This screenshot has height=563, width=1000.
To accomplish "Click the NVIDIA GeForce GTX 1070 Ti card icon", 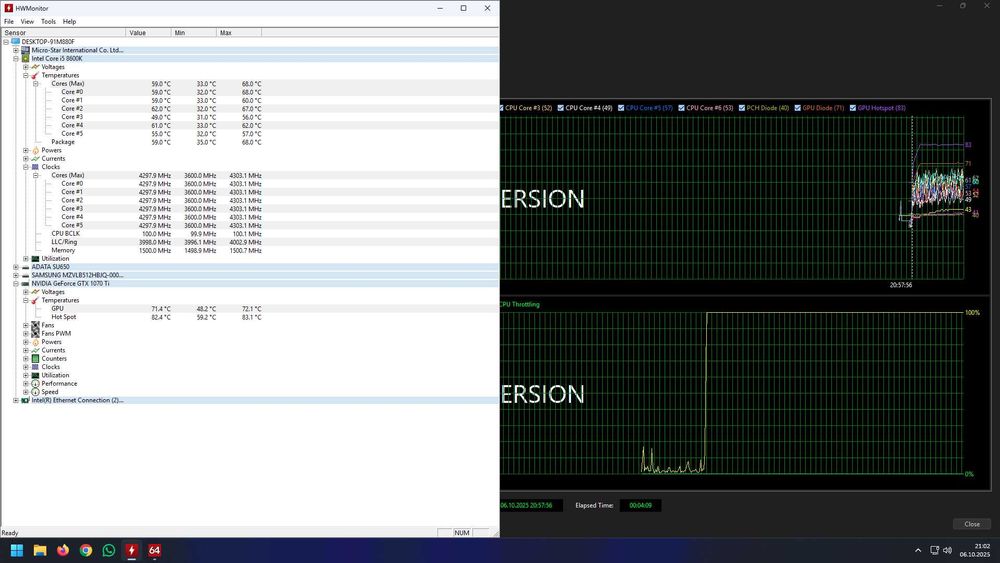I will (26, 284).
